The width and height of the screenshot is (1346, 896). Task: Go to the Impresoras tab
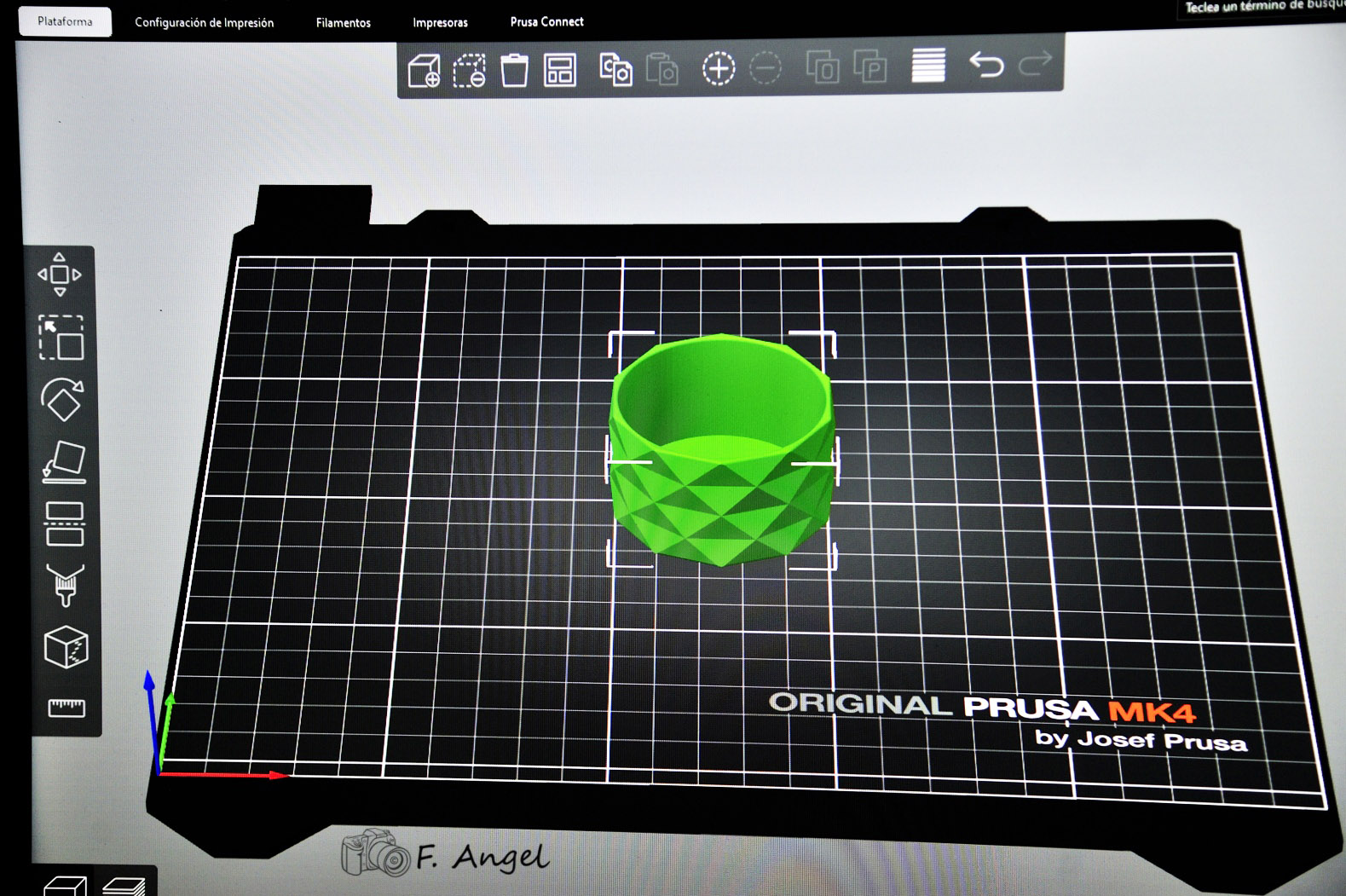point(441,23)
